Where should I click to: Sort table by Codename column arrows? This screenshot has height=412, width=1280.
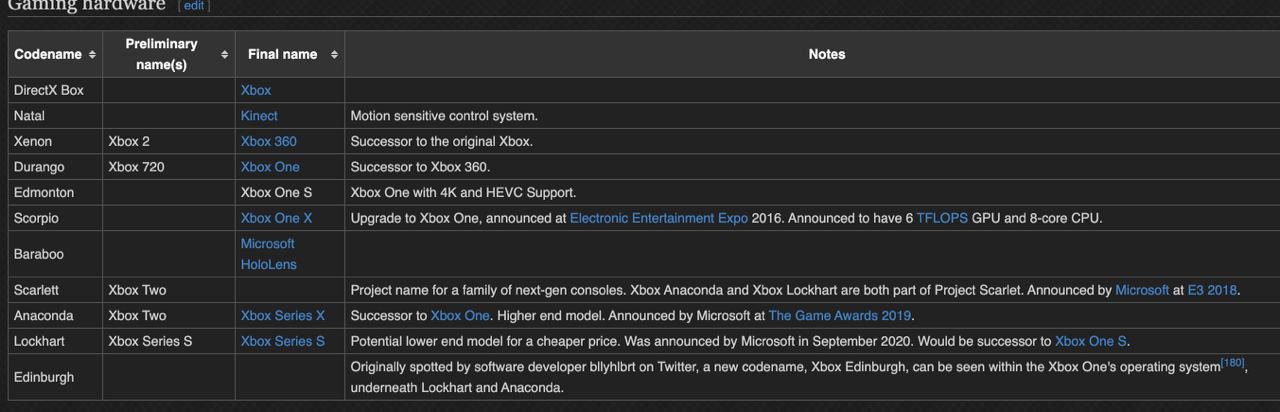click(93, 54)
